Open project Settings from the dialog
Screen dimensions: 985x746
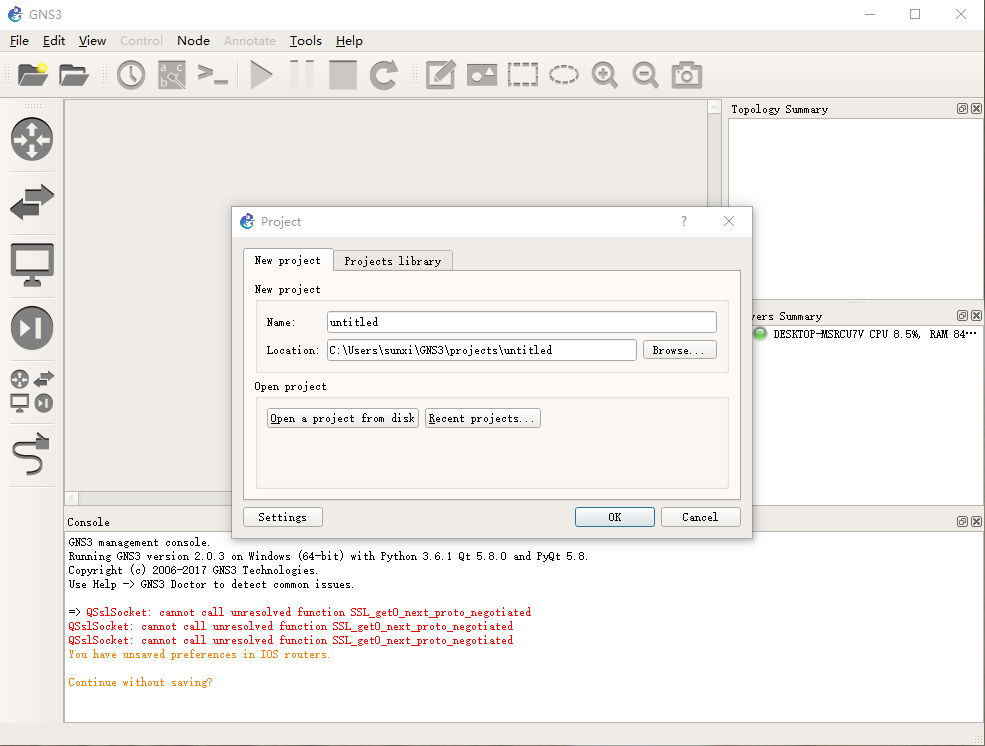click(283, 517)
